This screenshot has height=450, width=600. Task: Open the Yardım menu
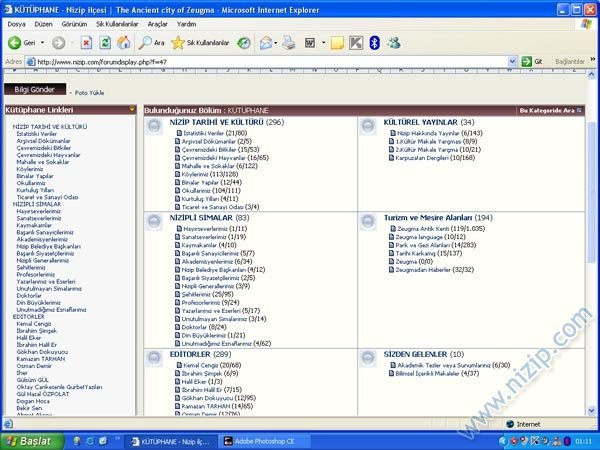pyautogui.click(x=186, y=24)
